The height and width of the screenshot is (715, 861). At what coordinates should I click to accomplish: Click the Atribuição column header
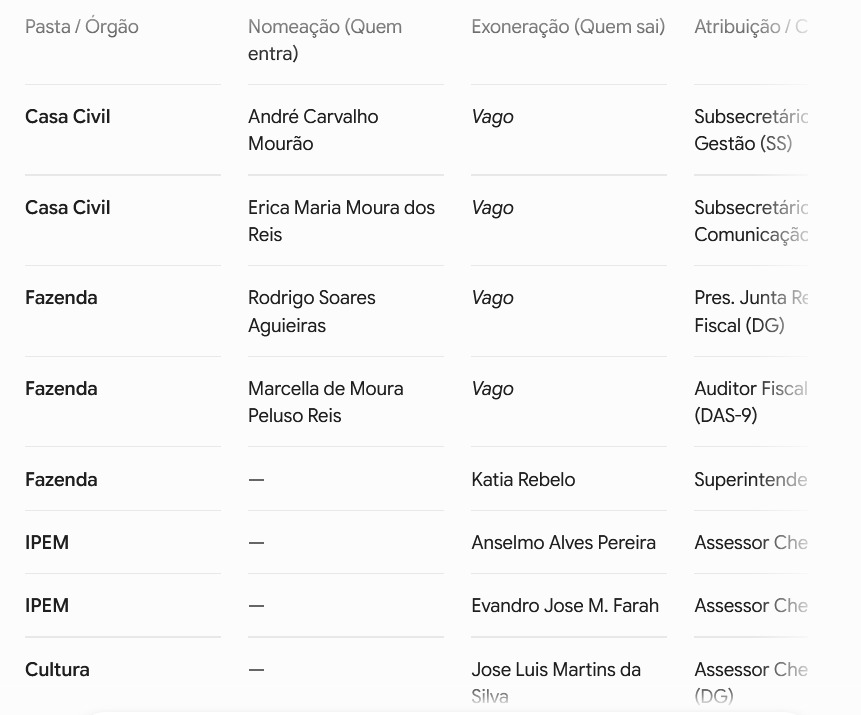coord(750,26)
